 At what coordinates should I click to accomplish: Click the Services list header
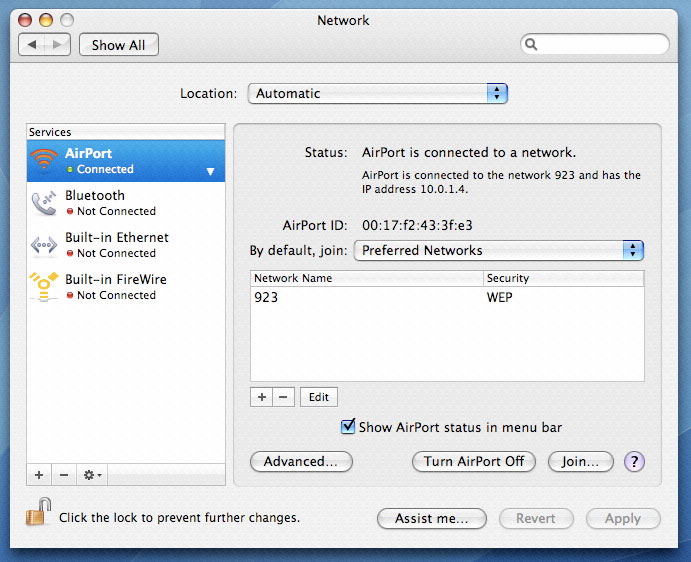[126, 132]
